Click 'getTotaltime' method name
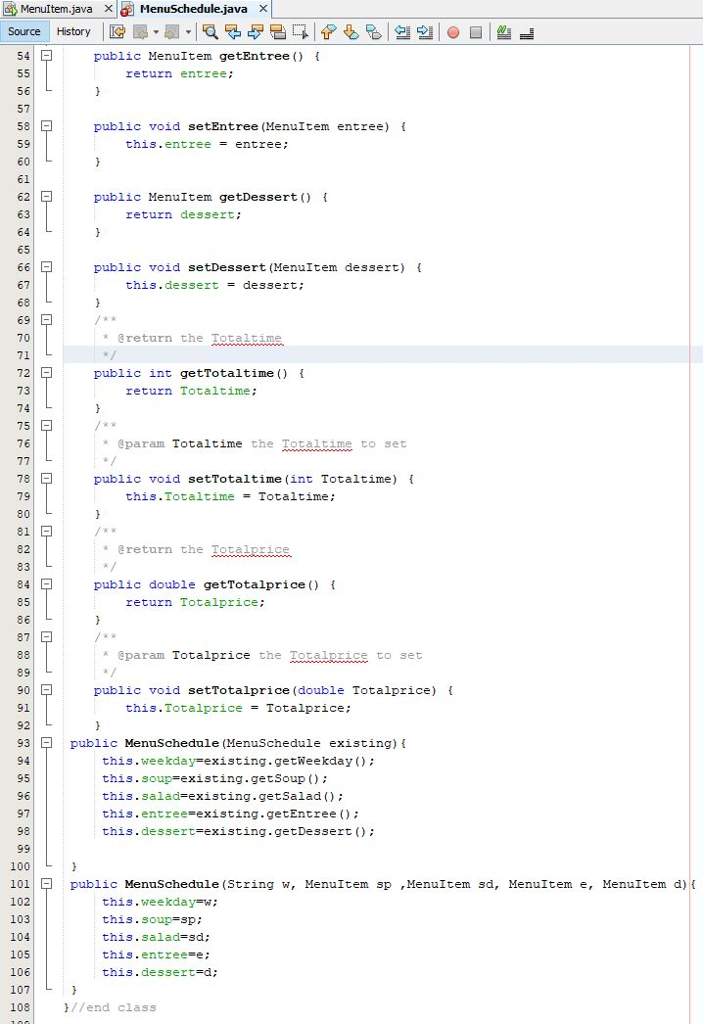This screenshot has width=703, height=1024. pos(227,374)
